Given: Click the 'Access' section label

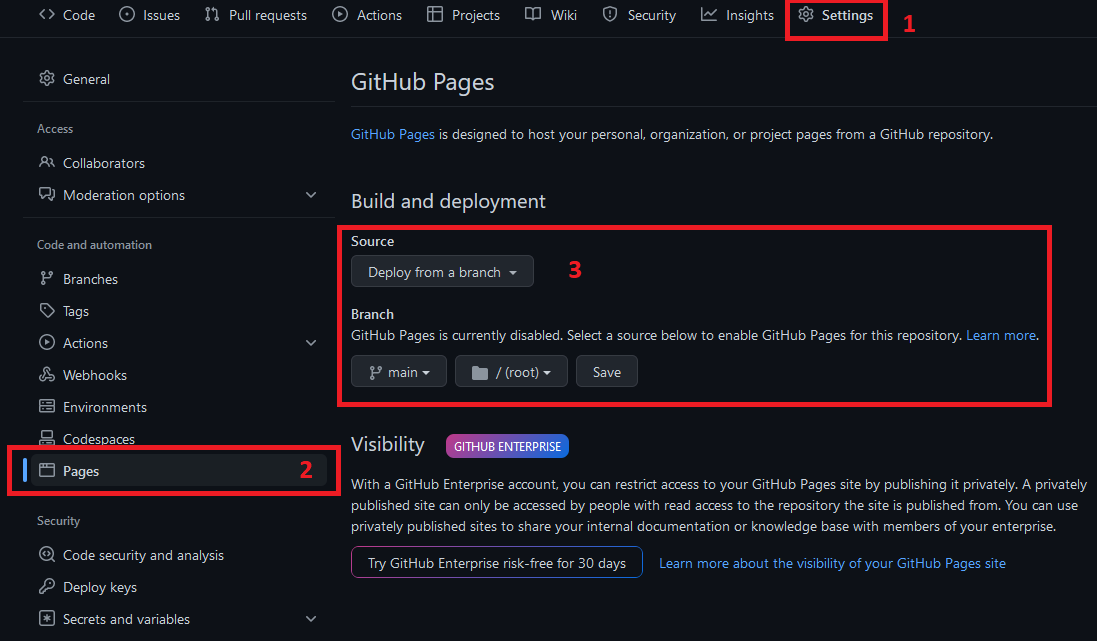Looking at the screenshot, I should (55, 129).
